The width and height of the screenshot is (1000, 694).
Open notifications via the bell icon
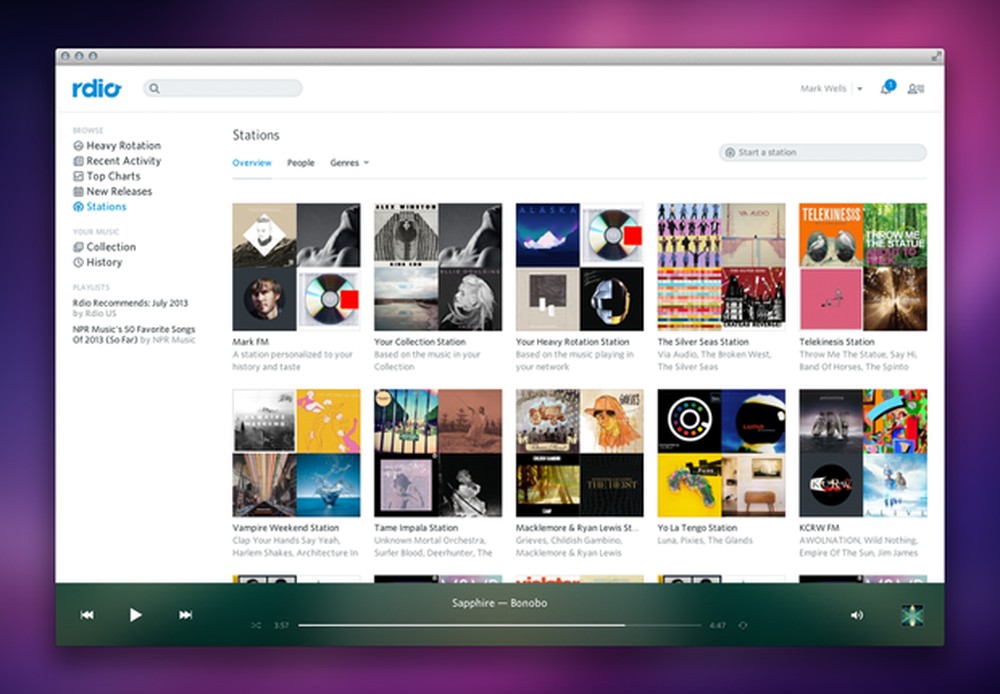884,88
